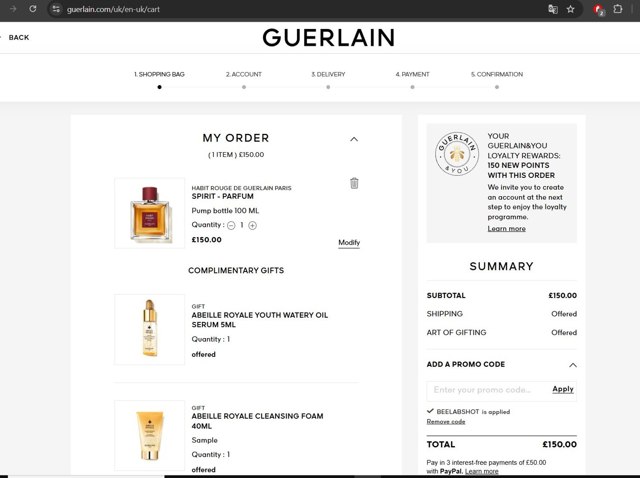Click ABEILLE ROYALE CLEANSING FOAM title
The image size is (640, 478).
pyautogui.click(x=257, y=421)
